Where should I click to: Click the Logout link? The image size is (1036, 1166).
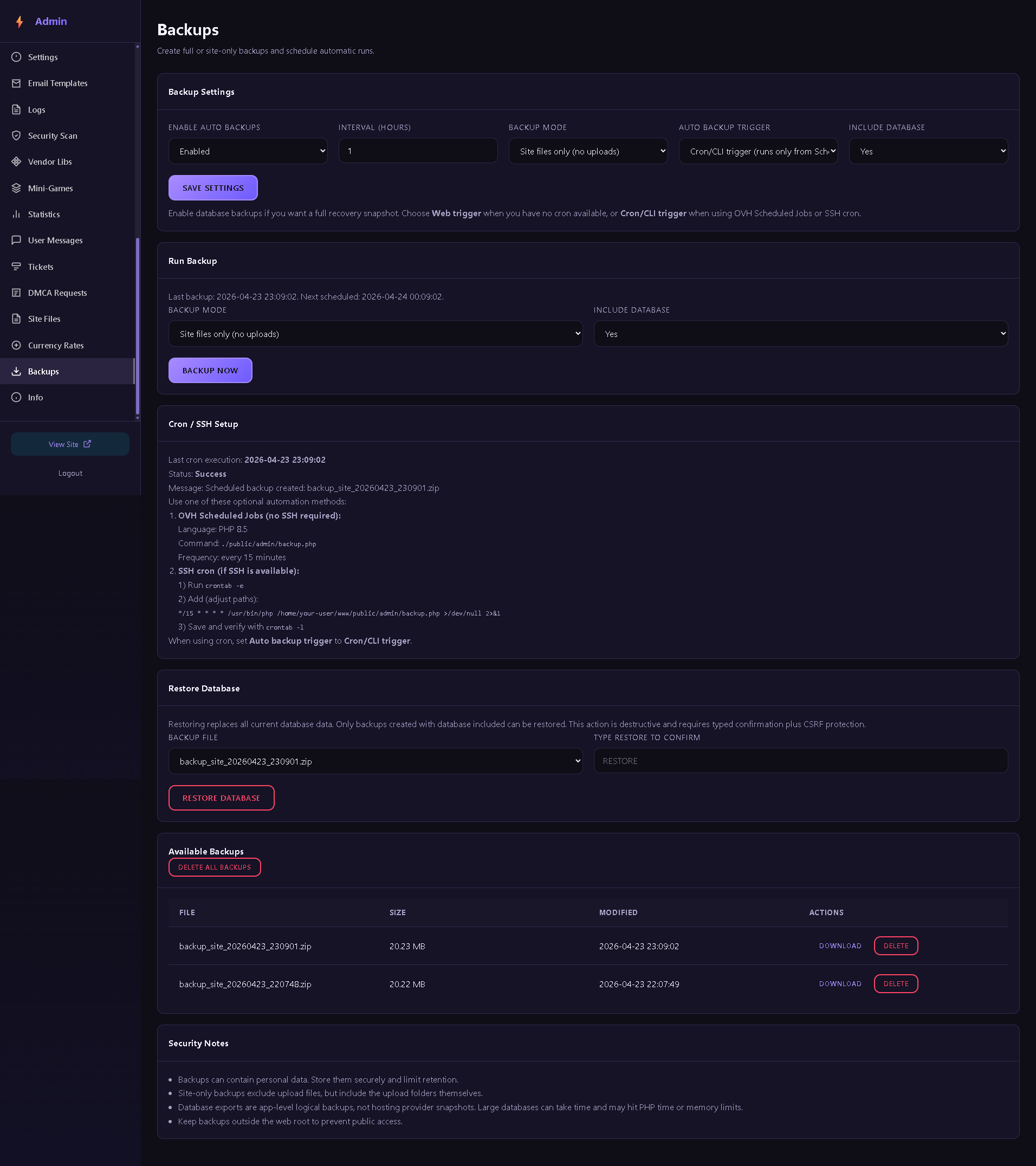[70, 473]
